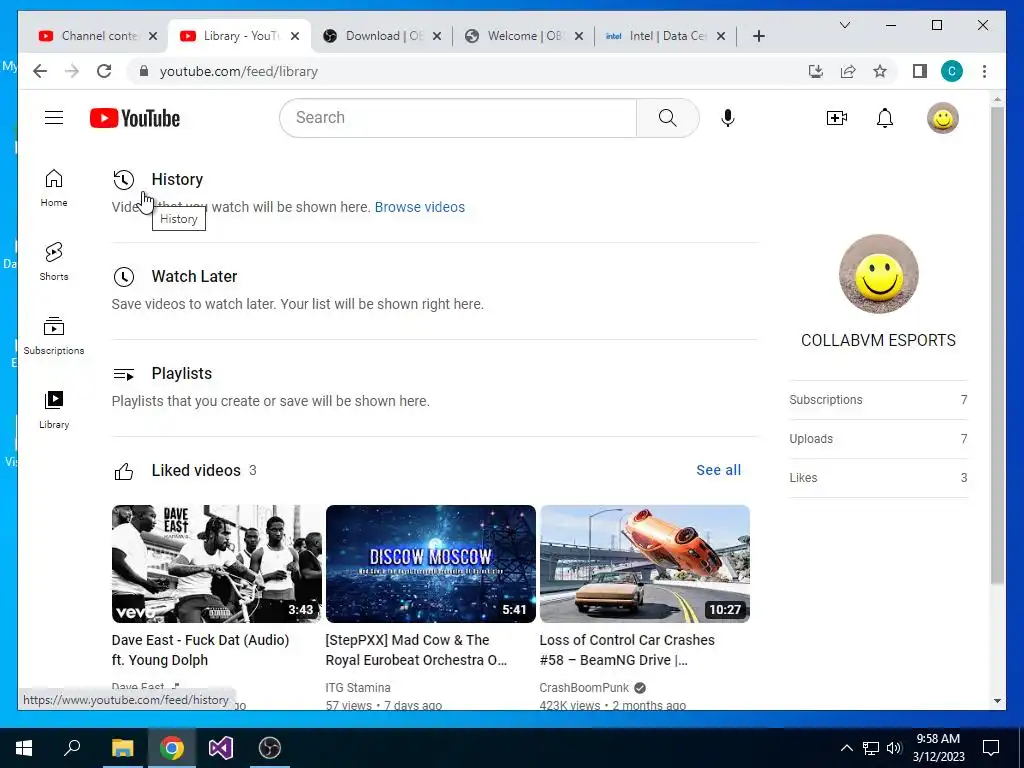Open the notifications bell
Image resolution: width=1024 pixels, height=768 pixels.
[x=885, y=118]
